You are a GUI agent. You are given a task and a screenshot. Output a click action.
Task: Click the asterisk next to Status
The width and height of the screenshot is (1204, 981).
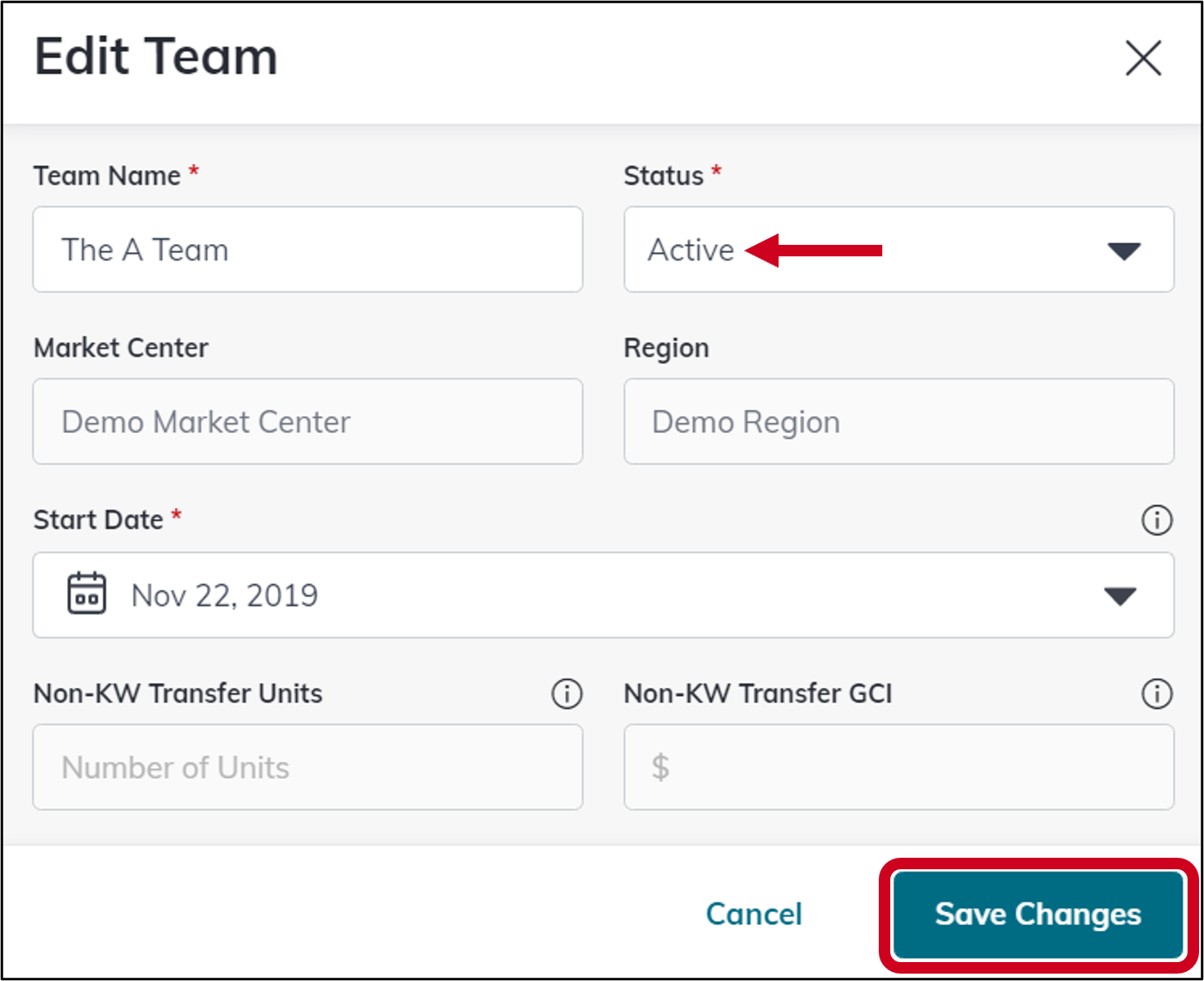pos(715,170)
